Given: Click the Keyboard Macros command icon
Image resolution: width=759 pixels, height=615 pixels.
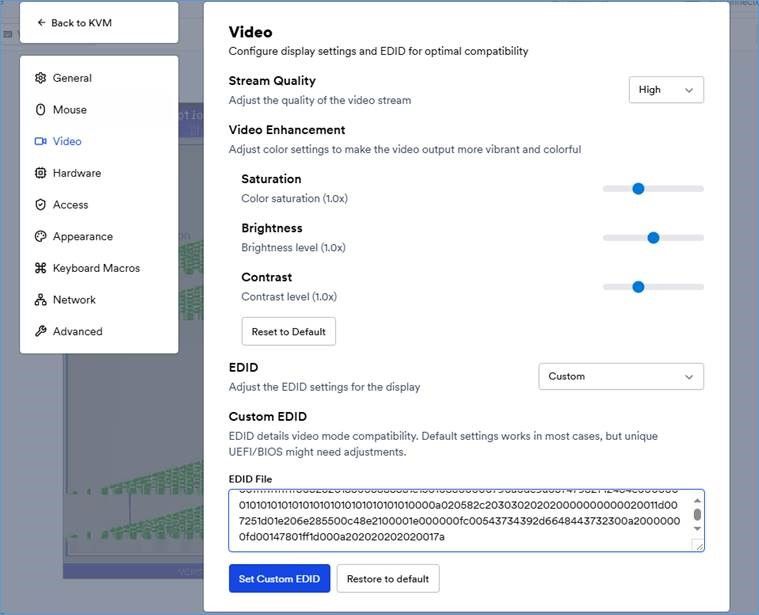Looking at the screenshot, I should pyautogui.click(x=41, y=268).
